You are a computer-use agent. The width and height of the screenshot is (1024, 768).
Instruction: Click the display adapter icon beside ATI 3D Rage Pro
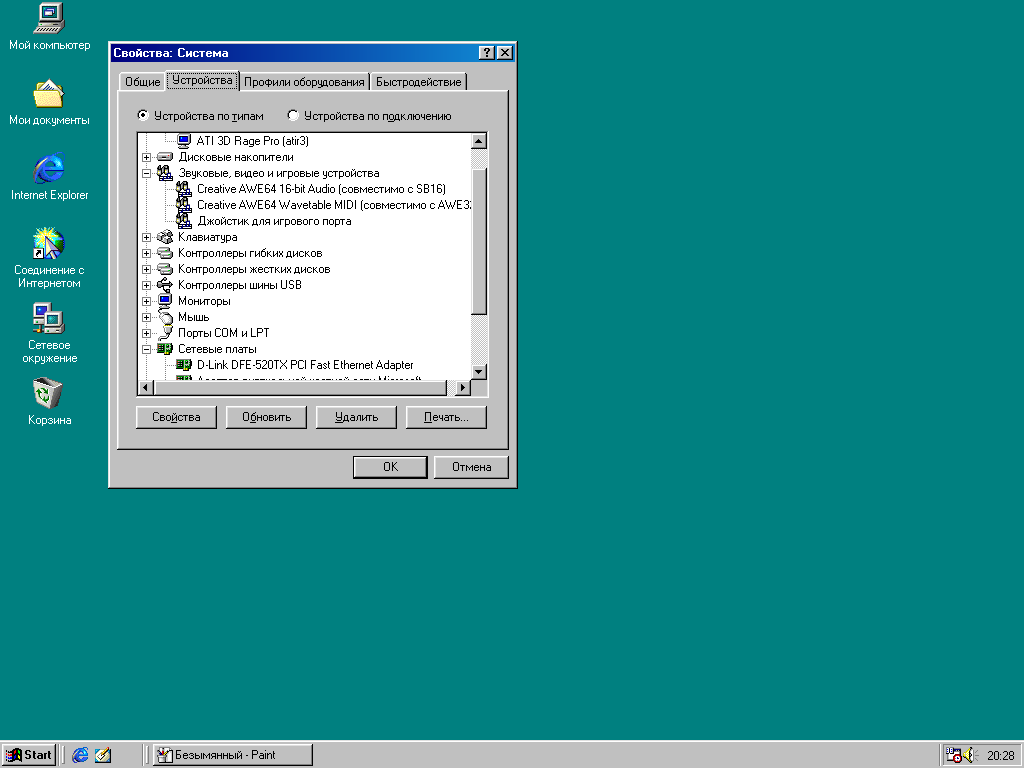tap(184, 140)
